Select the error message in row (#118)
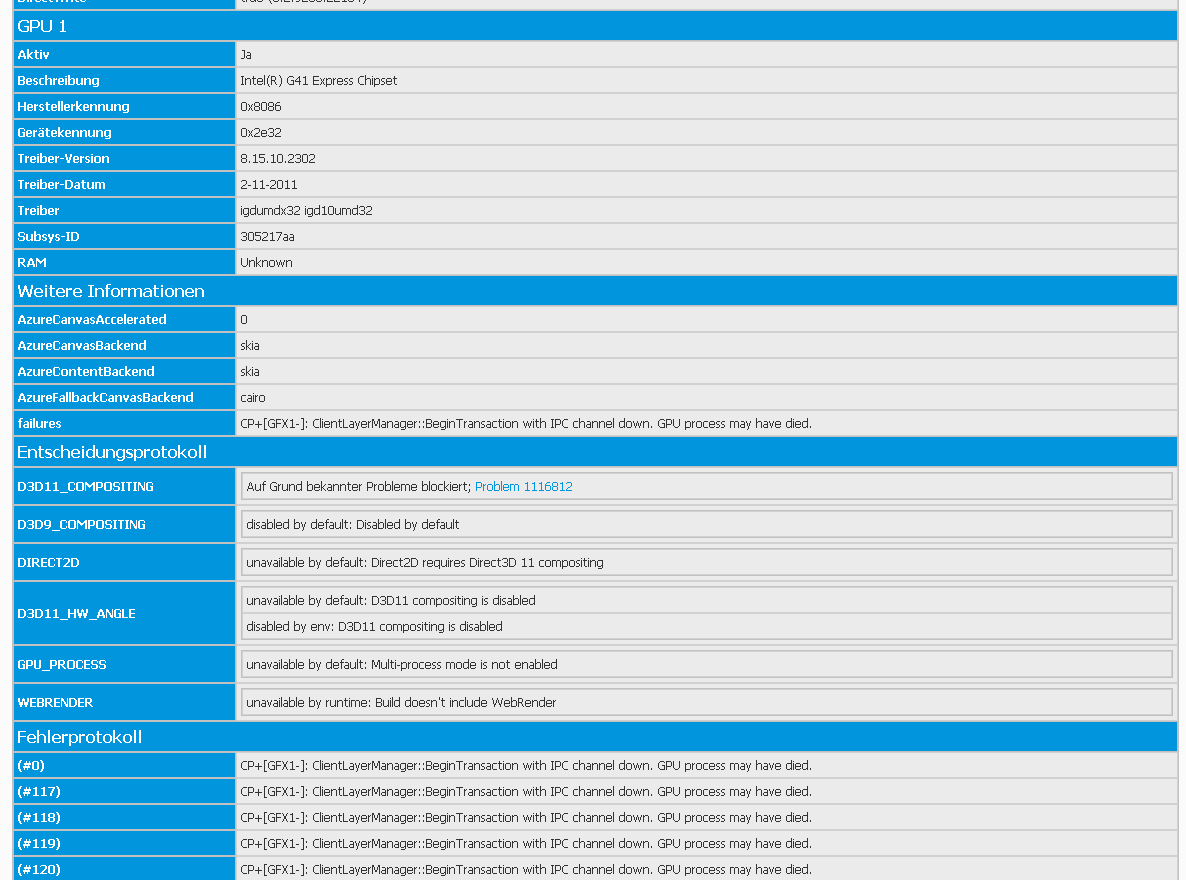Viewport: 1186px width, 880px height. click(526, 817)
